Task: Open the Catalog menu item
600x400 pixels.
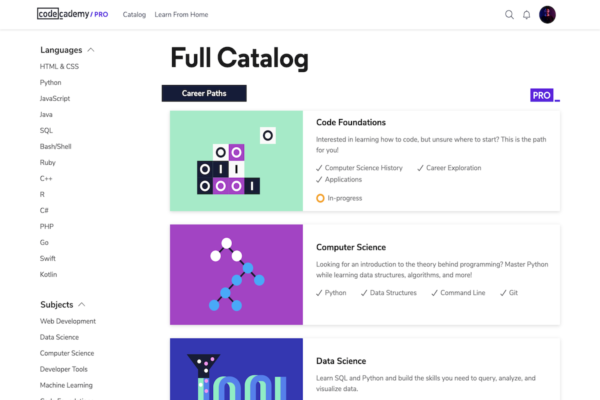Action: 134,15
